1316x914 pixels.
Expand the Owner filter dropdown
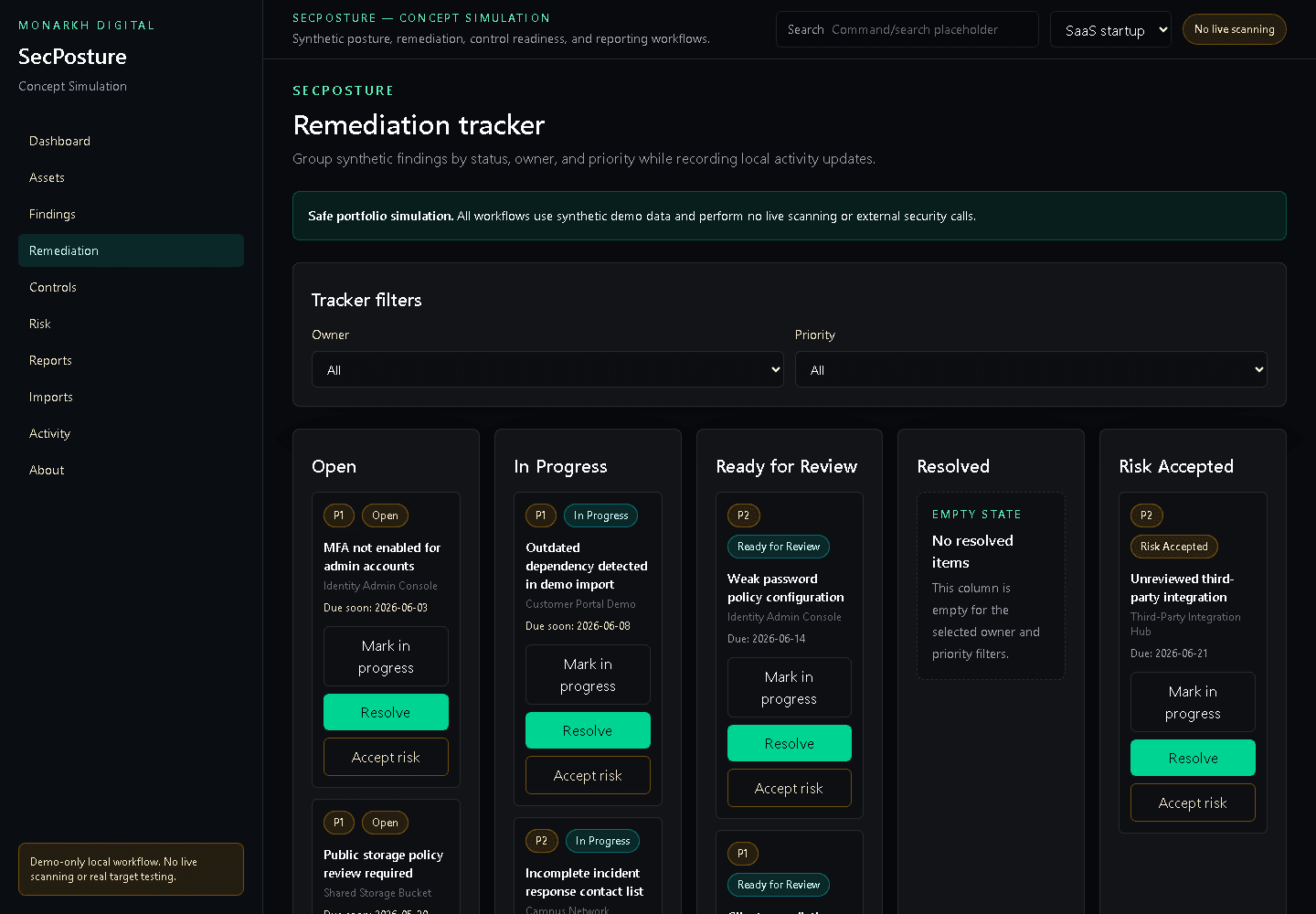click(547, 369)
